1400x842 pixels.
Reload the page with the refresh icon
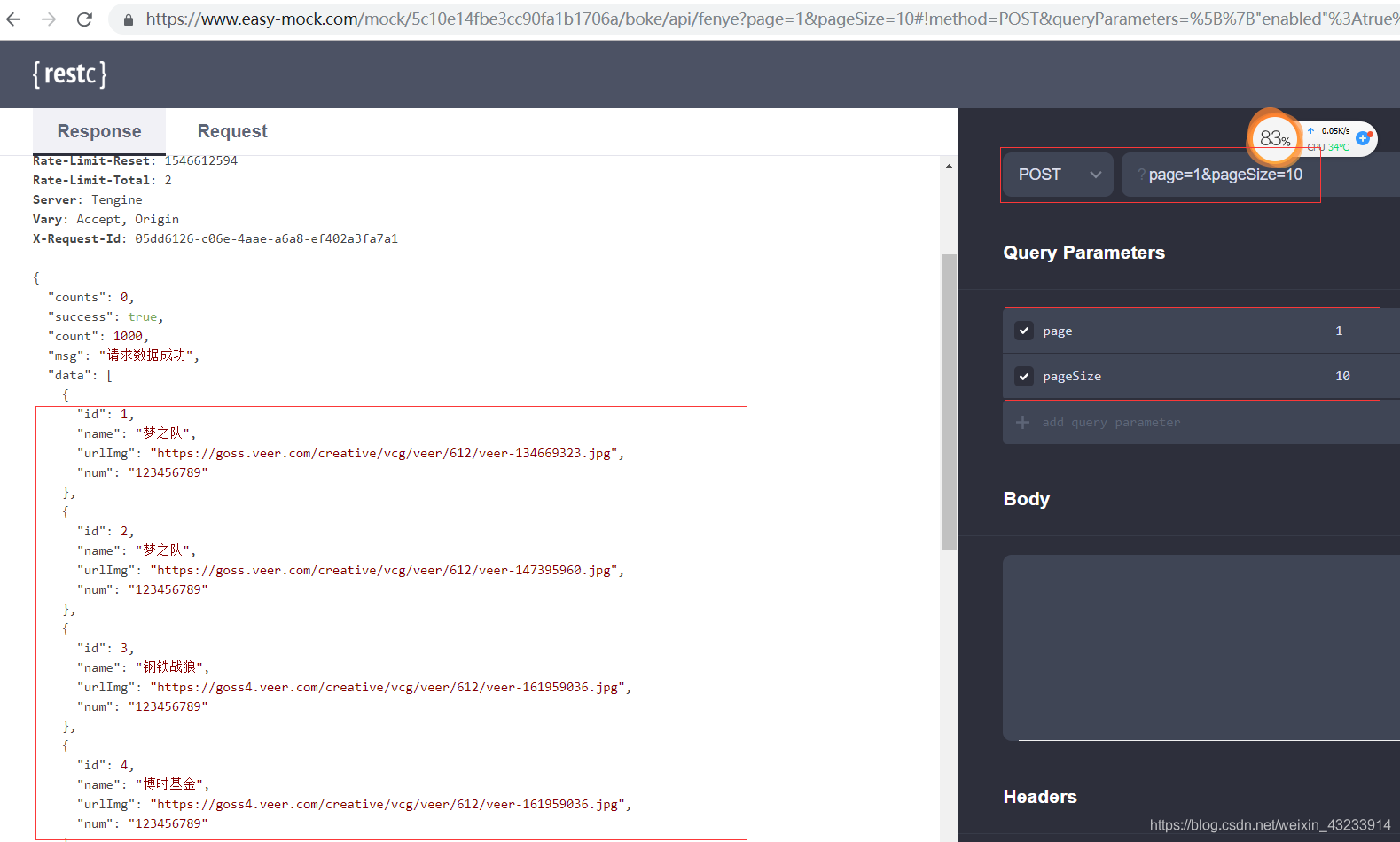coord(84,19)
